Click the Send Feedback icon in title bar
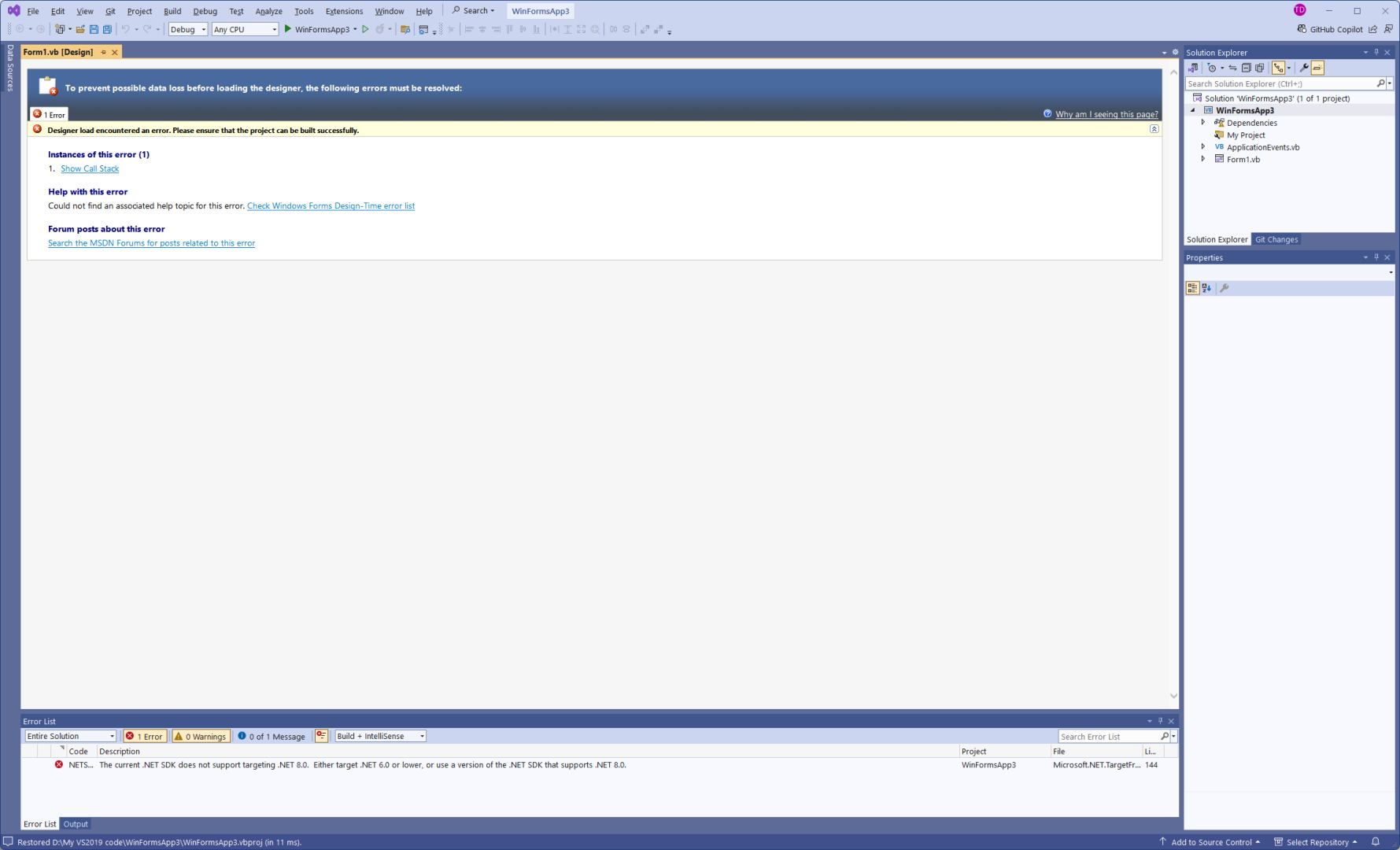The height and width of the screenshot is (850, 1400). 1388,29
